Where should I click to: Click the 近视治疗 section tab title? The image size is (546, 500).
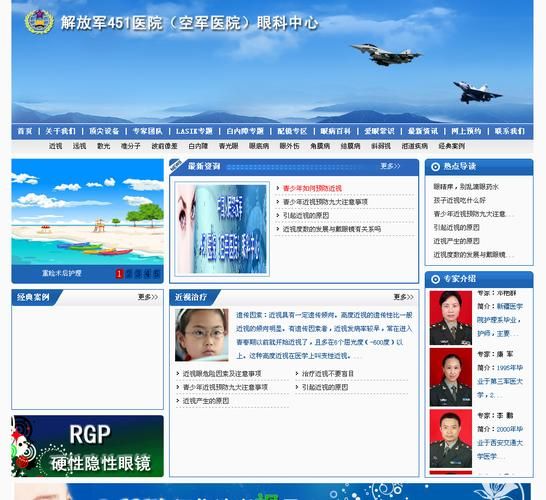tap(191, 297)
